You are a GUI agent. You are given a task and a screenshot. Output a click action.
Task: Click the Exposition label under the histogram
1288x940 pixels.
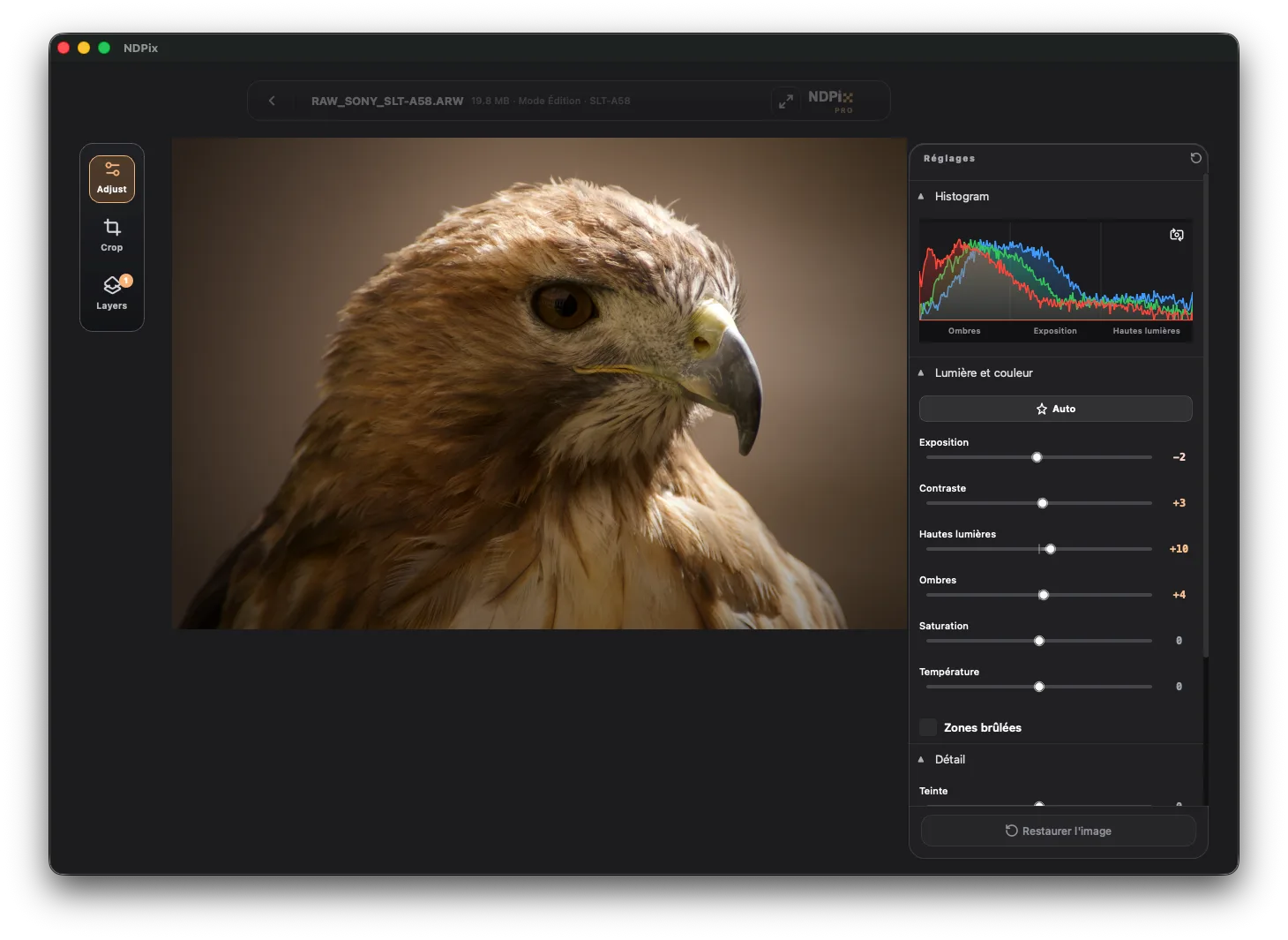pos(1055,331)
